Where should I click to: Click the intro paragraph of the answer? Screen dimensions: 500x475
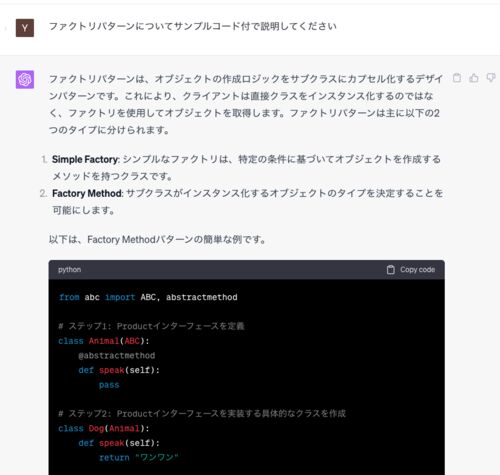246,104
